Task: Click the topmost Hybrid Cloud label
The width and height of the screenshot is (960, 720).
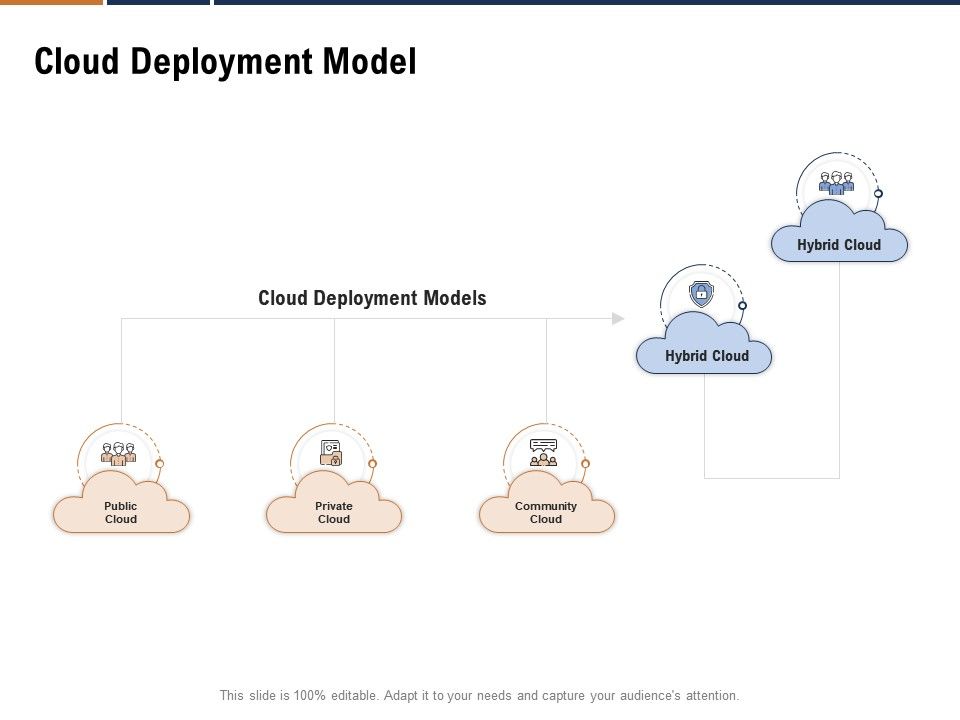Action: click(839, 245)
